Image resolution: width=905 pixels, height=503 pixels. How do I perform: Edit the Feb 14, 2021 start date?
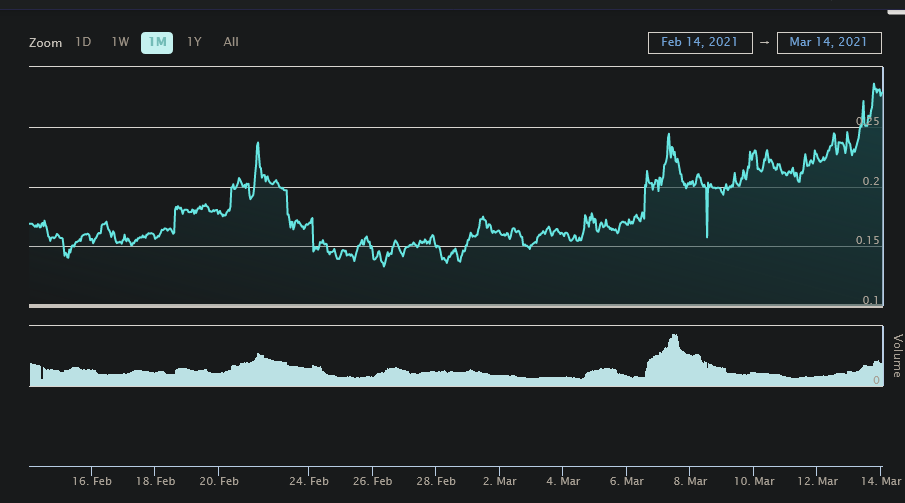[700, 42]
